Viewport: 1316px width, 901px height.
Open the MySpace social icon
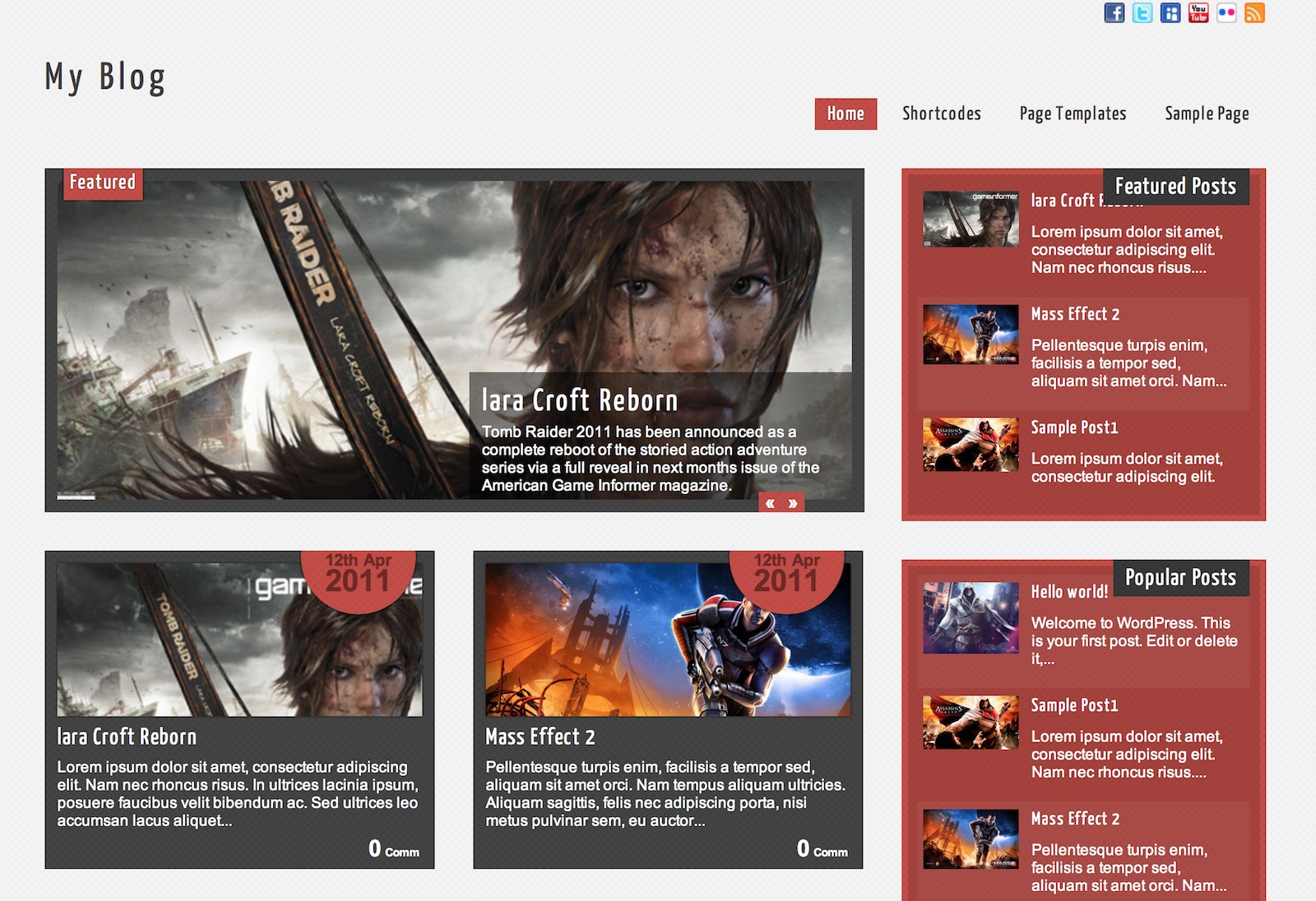coord(1170,13)
